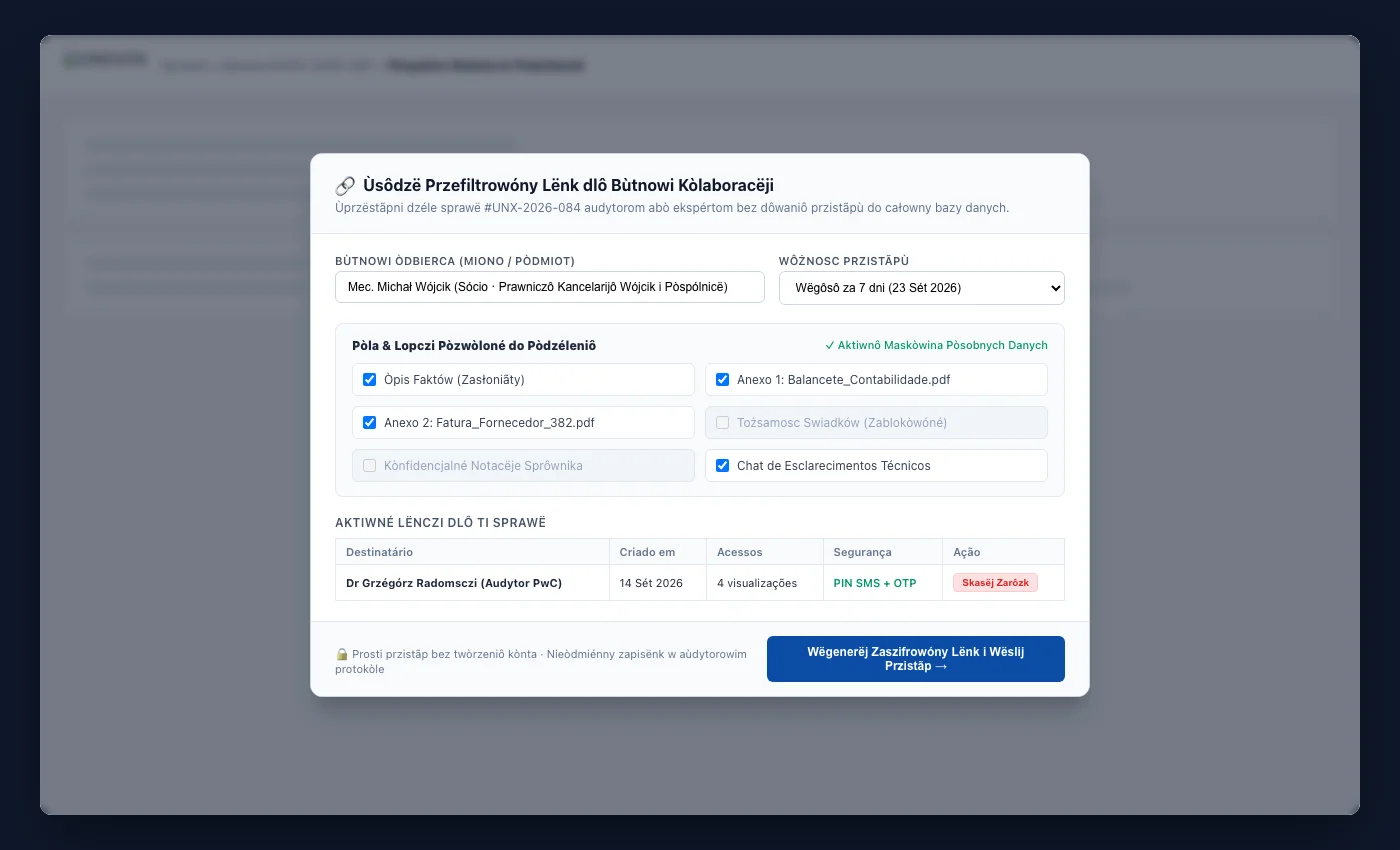Click the chain link icon in dialog title
Screen dimensions: 1400x850
(x=345, y=185)
